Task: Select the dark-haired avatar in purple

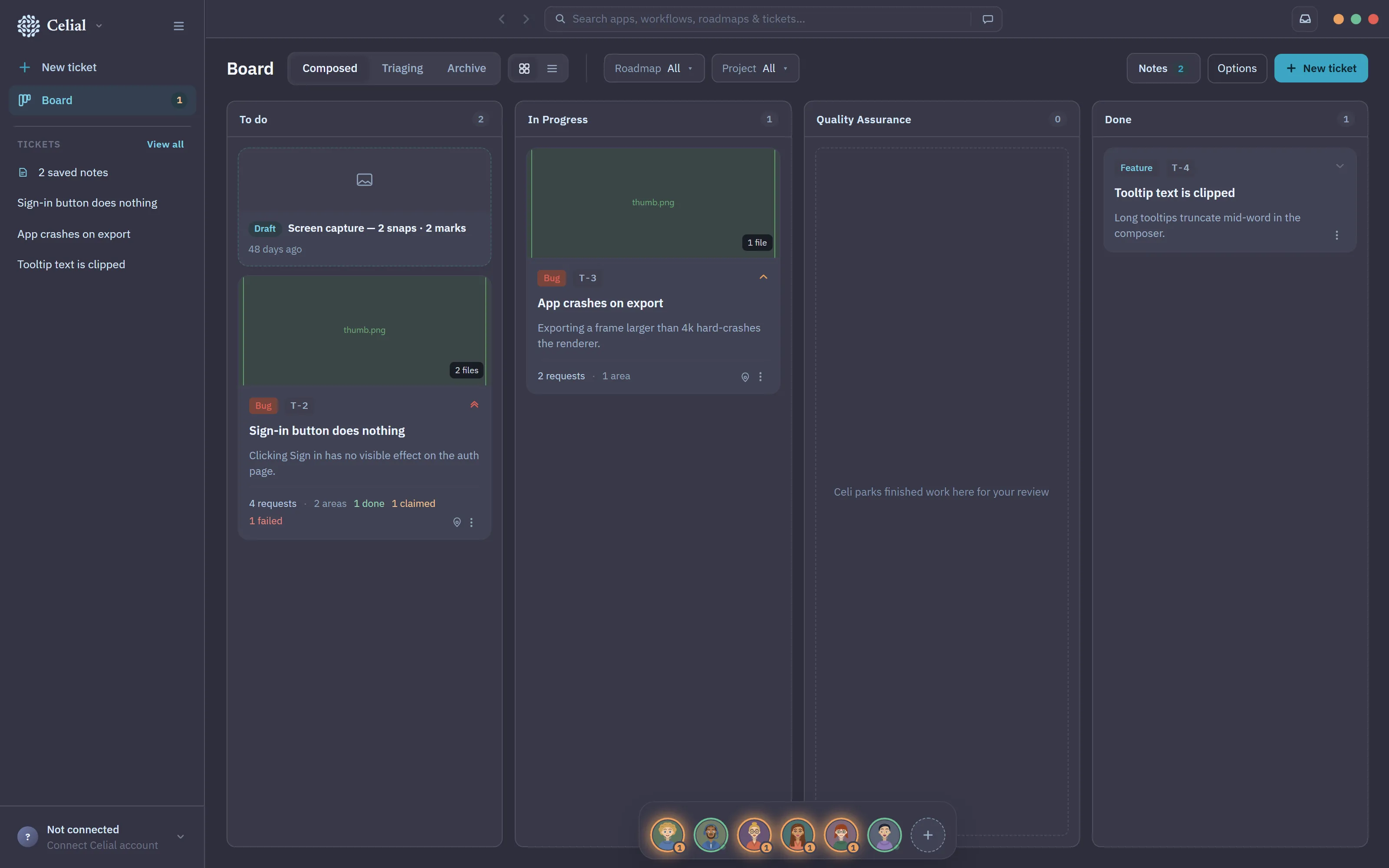Action: click(885, 835)
